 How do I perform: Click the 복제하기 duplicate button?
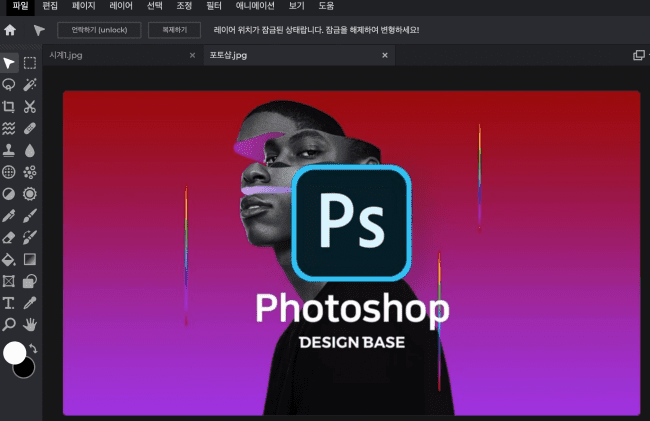point(175,30)
